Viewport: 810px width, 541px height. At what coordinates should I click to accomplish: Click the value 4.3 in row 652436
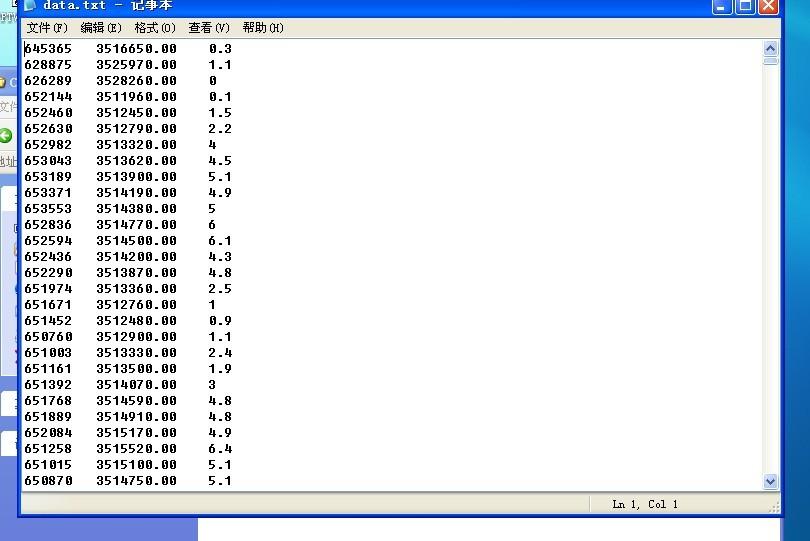pyautogui.click(x=220, y=257)
